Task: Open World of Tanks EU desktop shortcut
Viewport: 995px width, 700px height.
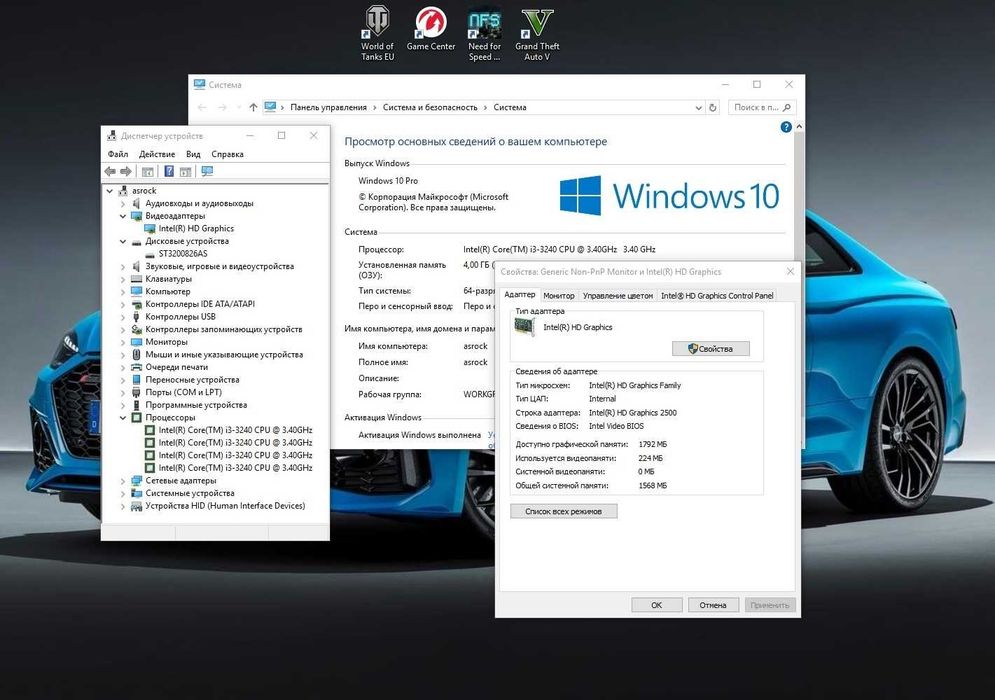Action: coord(377,34)
